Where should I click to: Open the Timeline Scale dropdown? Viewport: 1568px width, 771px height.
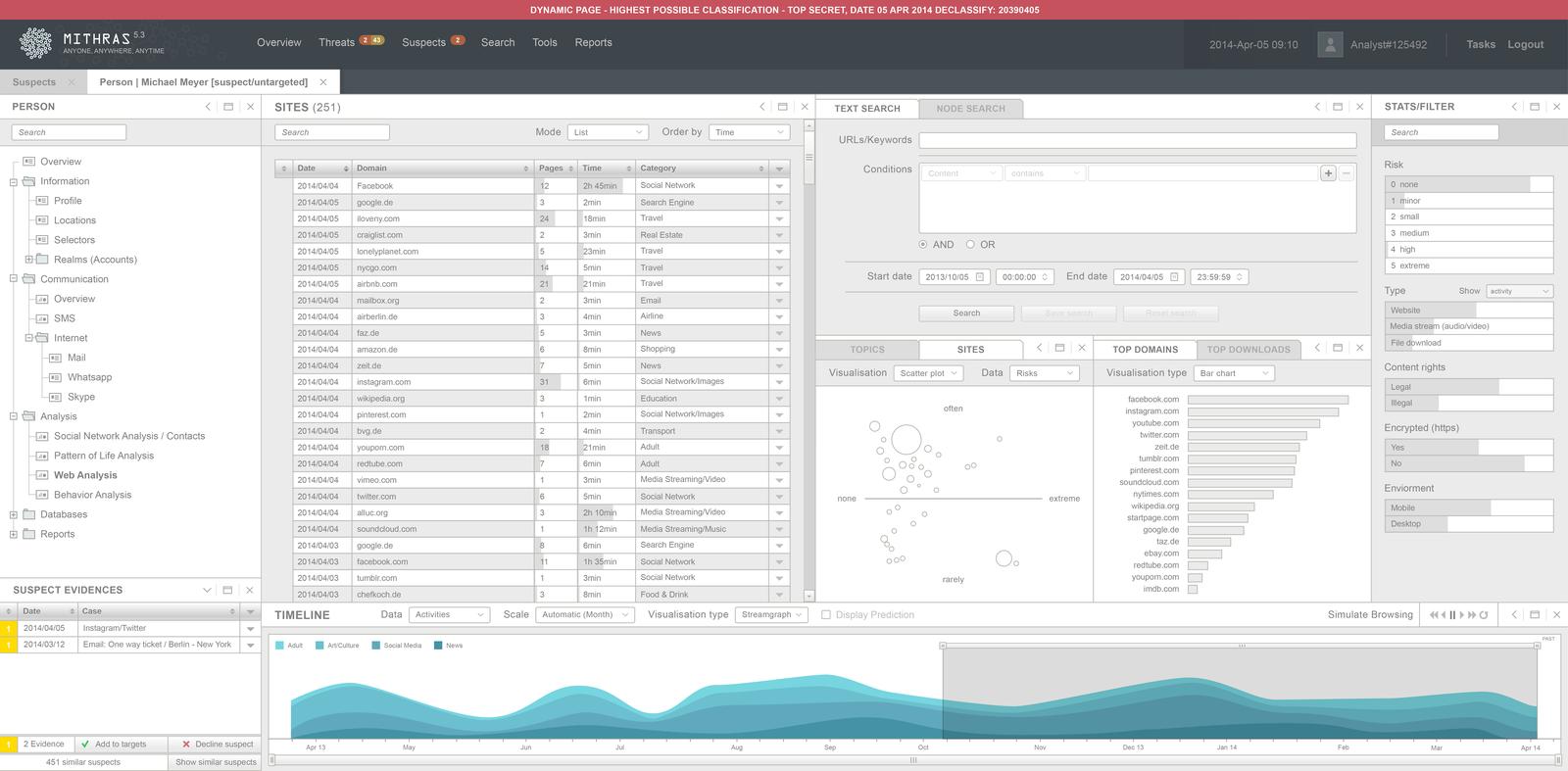click(585, 615)
